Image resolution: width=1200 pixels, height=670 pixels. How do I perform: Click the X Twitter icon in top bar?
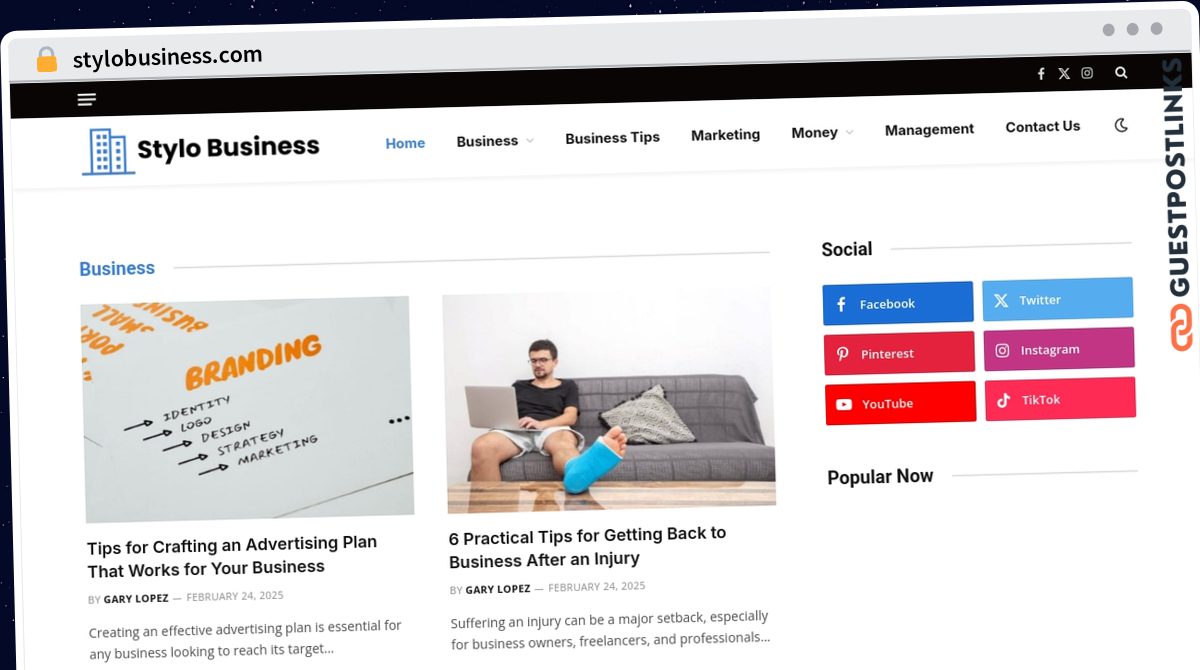[x=1064, y=73]
